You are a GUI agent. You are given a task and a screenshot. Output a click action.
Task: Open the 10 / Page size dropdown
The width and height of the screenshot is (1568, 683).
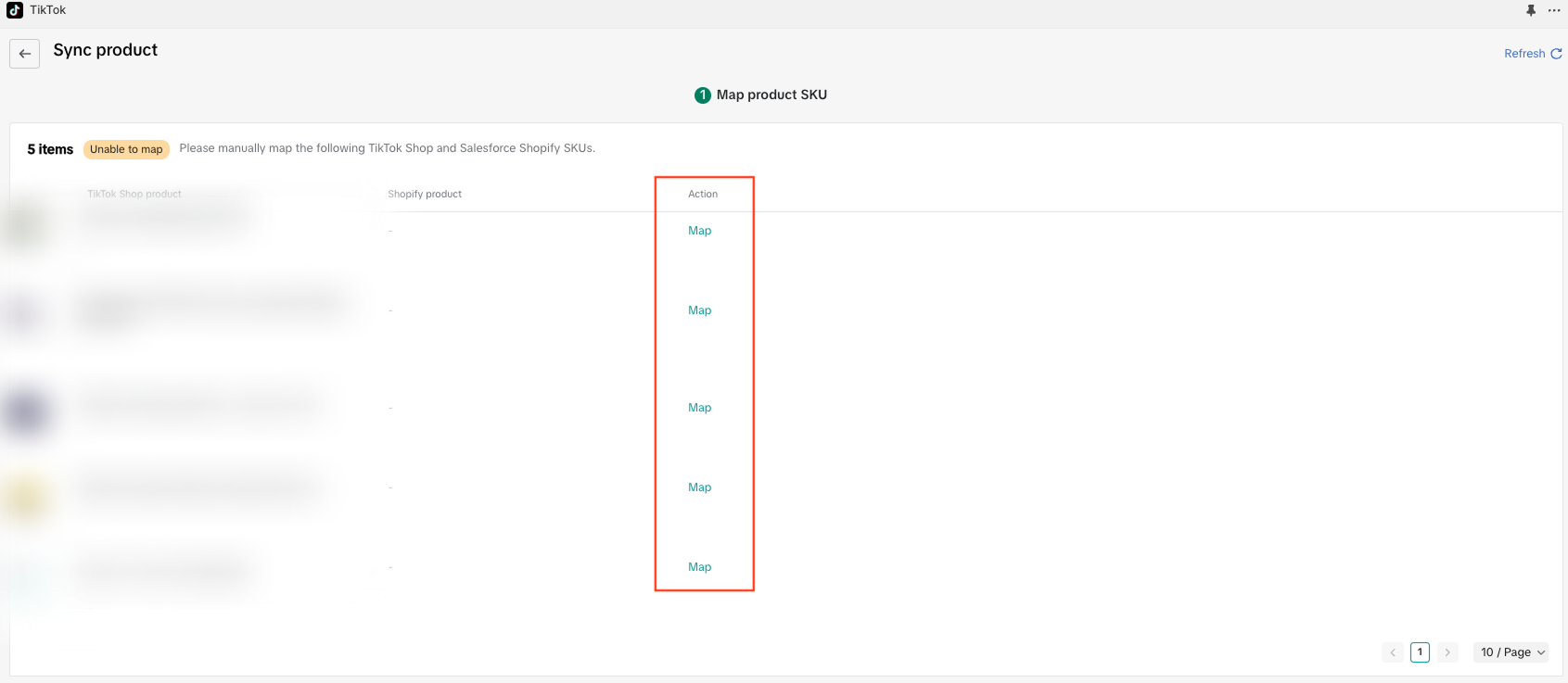[1512, 652]
